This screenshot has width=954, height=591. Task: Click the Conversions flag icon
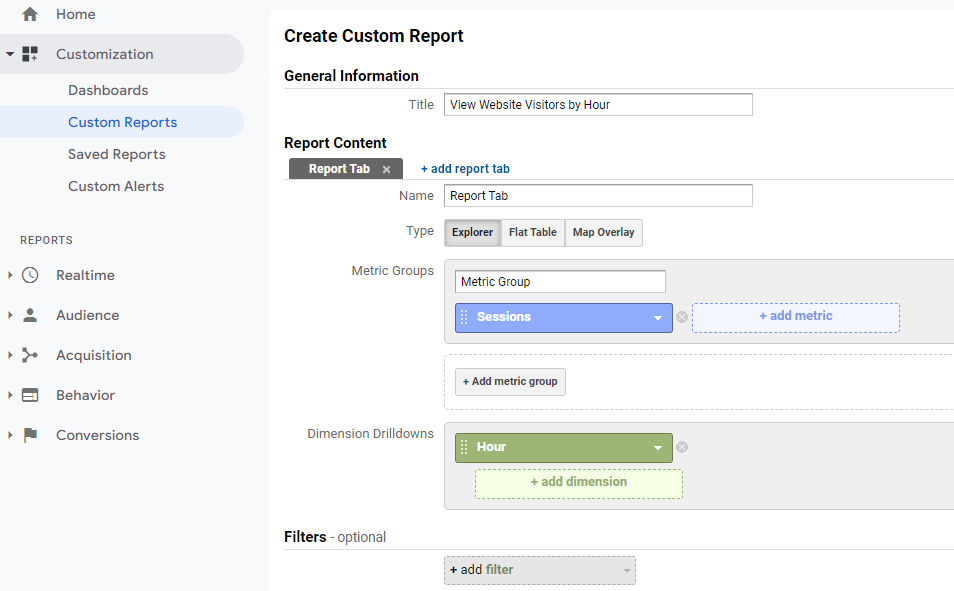pos(30,435)
